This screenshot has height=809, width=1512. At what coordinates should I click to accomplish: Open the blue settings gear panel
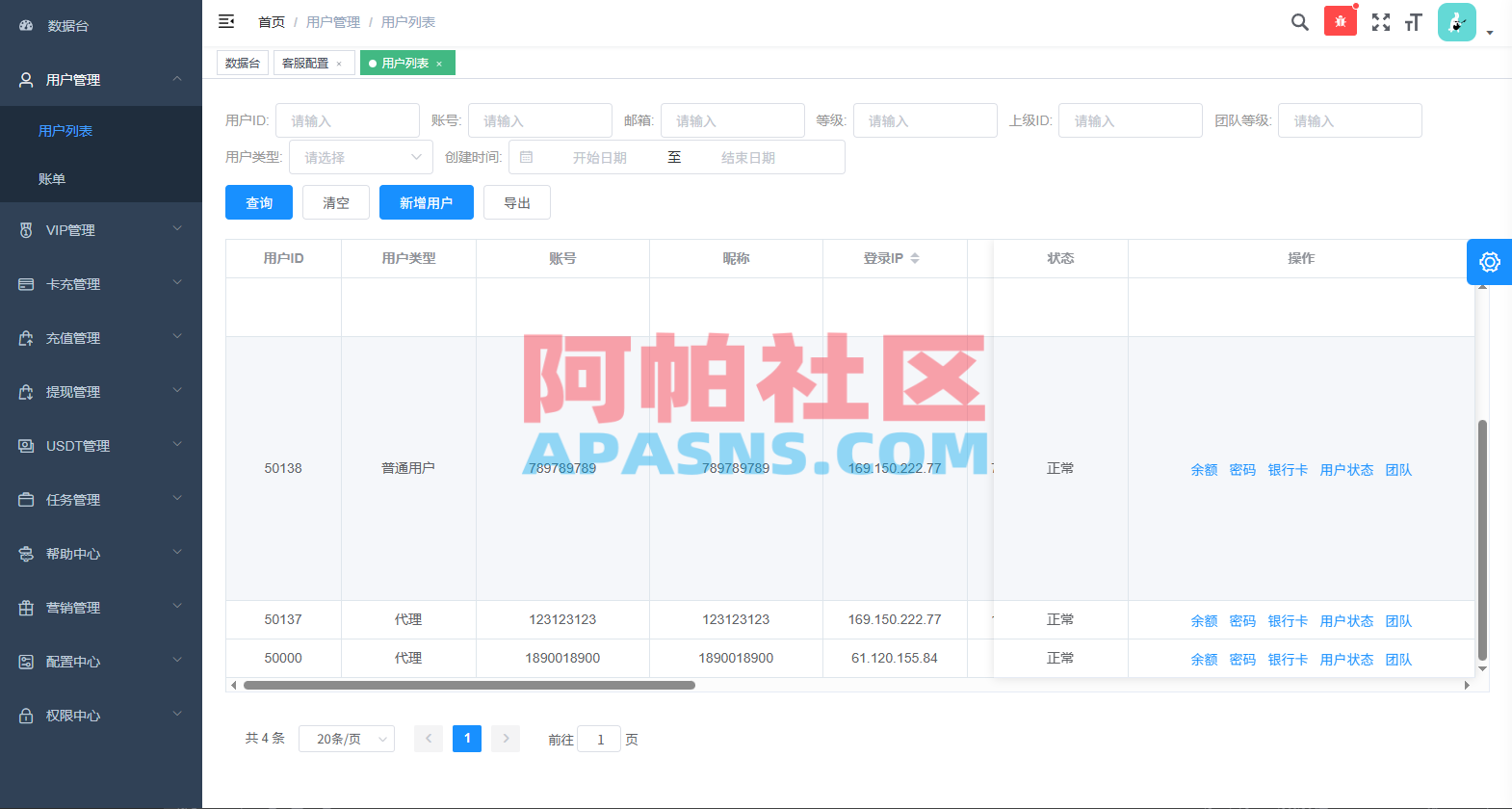pyautogui.click(x=1489, y=262)
